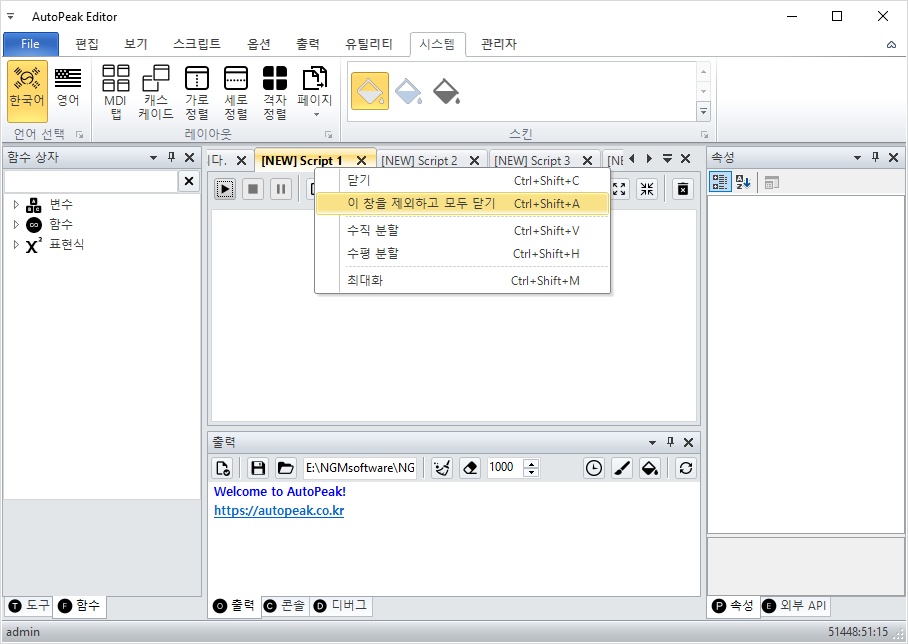The image size is (908, 644).
Task: Click the output broom clean icon
Action: pyautogui.click(x=442, y=468)
